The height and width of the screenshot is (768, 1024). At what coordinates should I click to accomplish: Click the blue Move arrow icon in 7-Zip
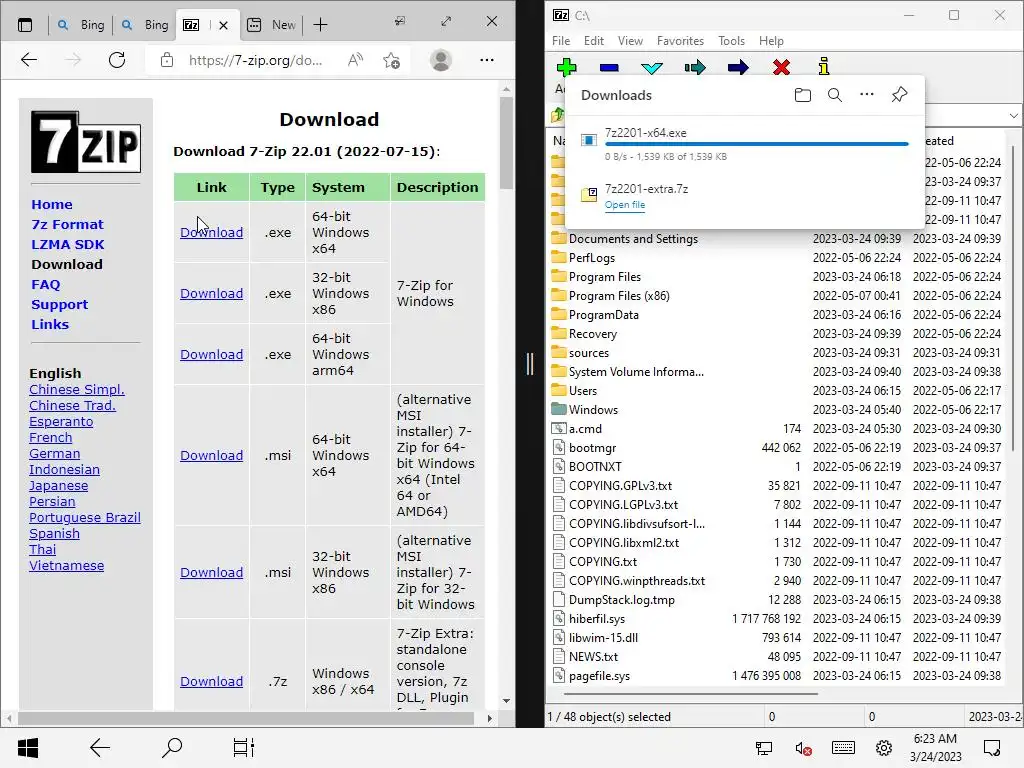point(738,67)
